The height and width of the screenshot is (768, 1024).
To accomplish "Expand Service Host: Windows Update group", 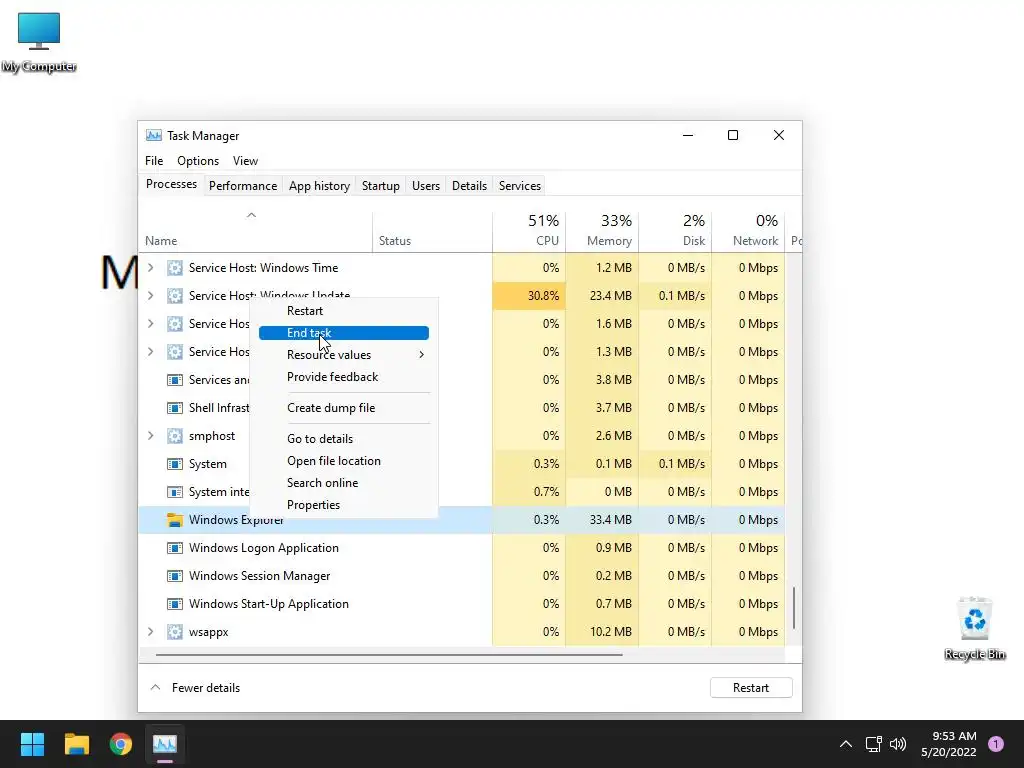I will tap(151, 296).
